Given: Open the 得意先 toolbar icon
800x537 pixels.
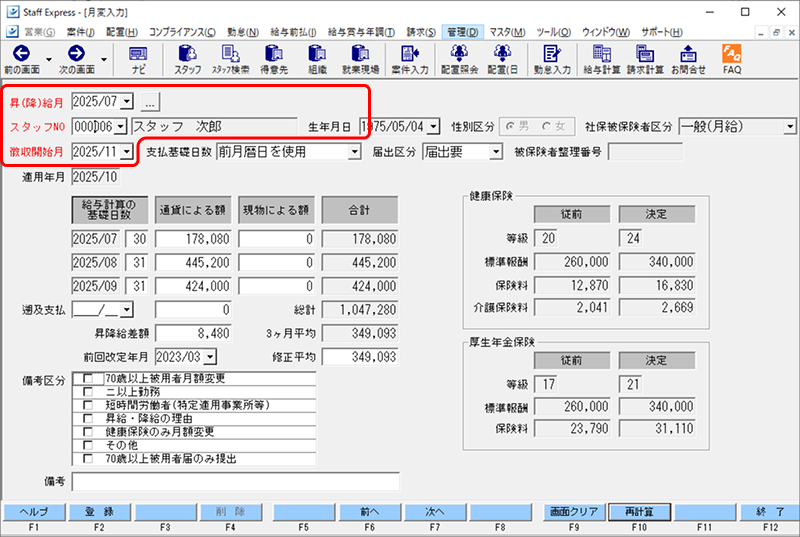Looking at the screenshot, I should (274, 60).
